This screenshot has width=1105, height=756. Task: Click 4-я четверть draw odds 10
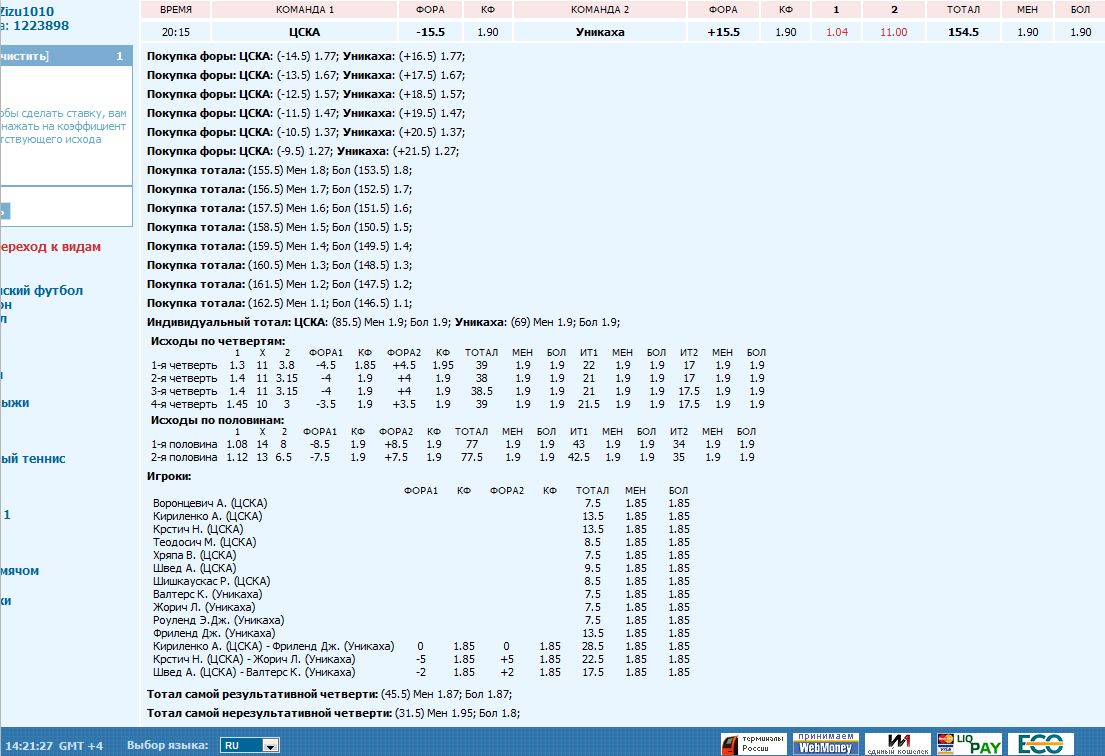coord(262,404)
